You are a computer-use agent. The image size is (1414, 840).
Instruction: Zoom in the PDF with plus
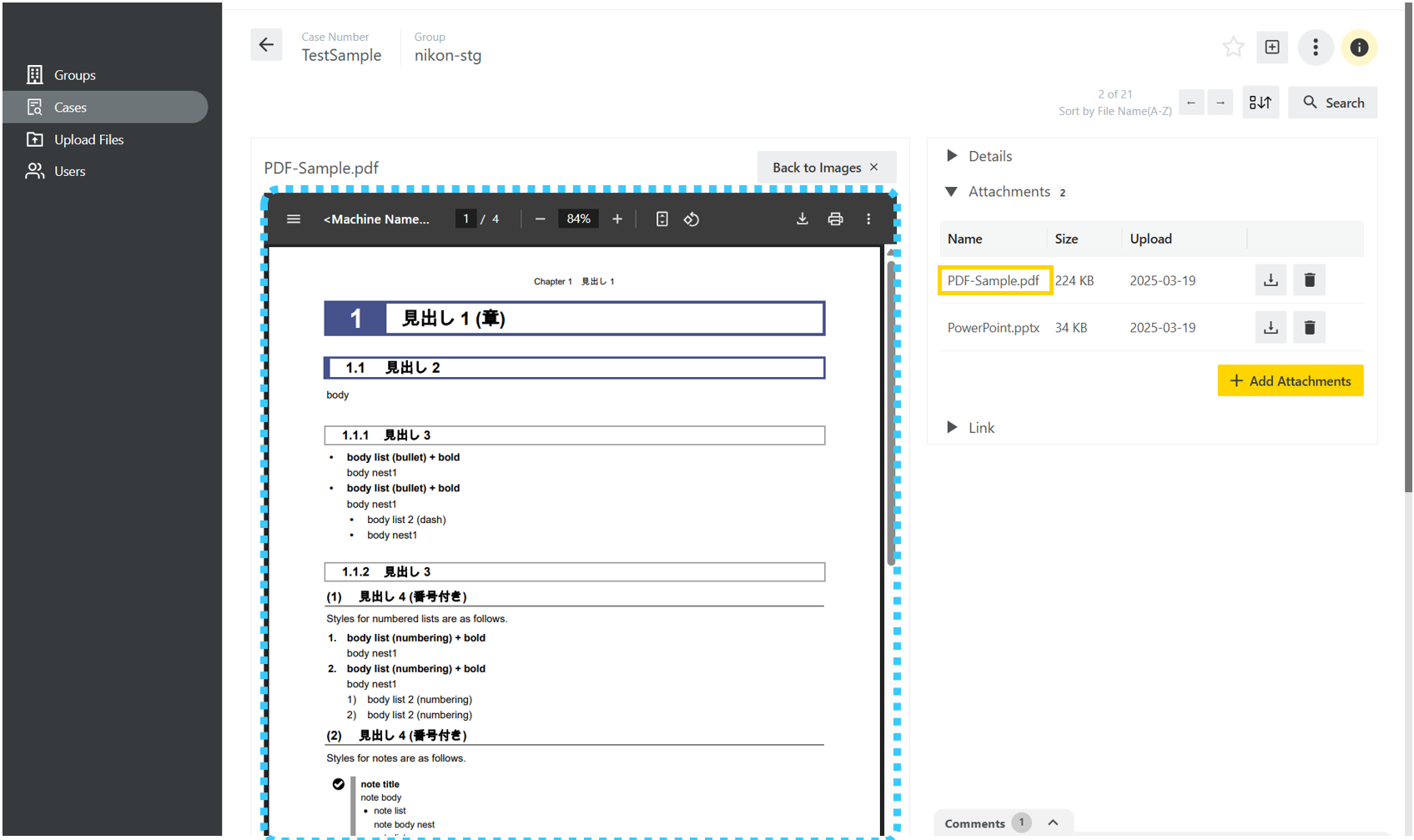coord(617,219)
